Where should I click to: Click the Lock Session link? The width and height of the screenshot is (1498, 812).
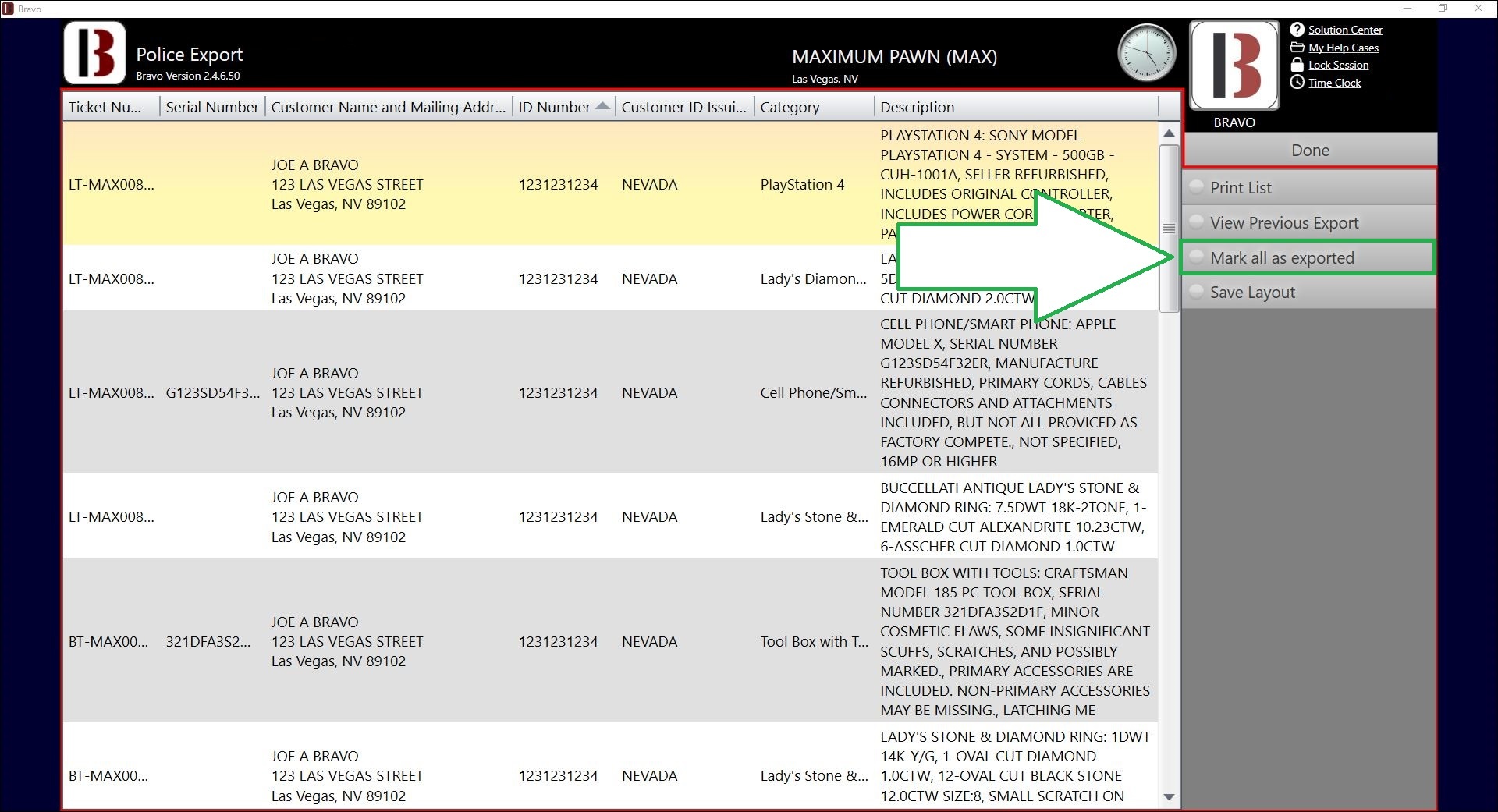[1338, 65]
